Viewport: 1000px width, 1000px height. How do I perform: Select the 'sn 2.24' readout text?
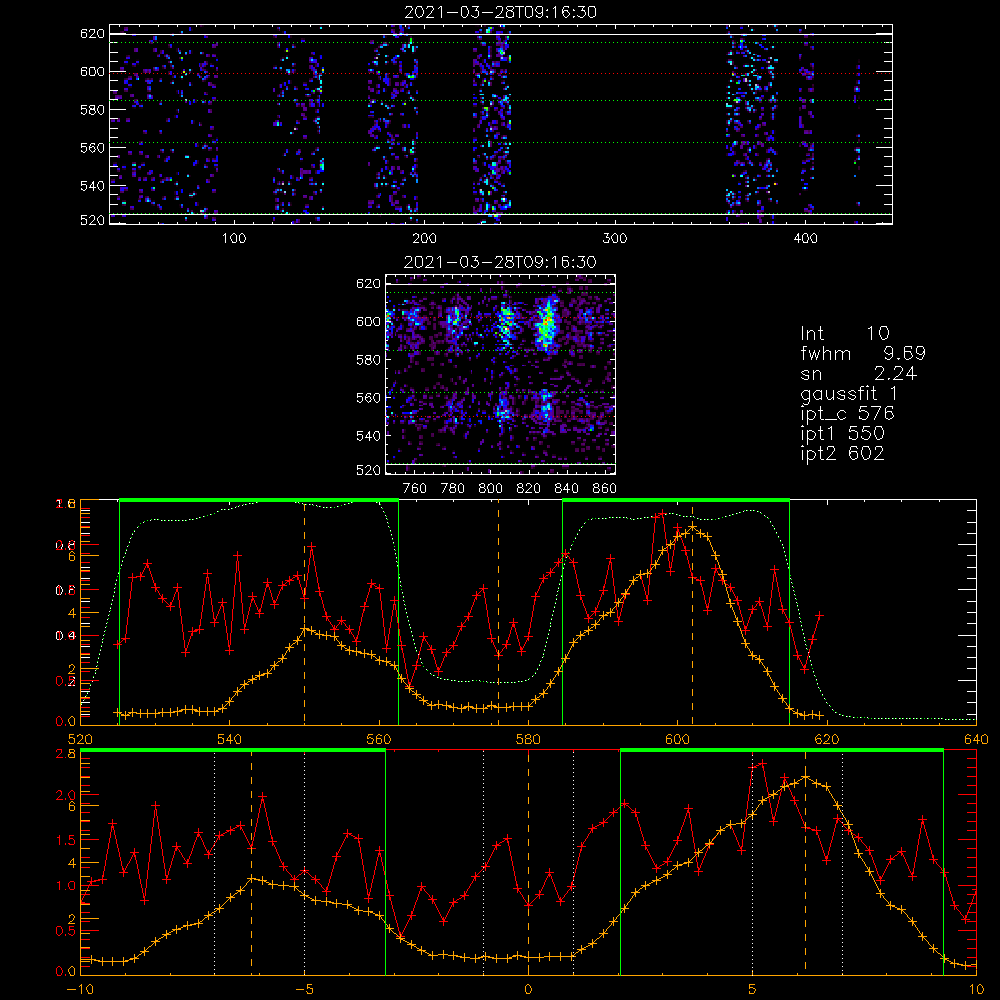tap(858, 373)
